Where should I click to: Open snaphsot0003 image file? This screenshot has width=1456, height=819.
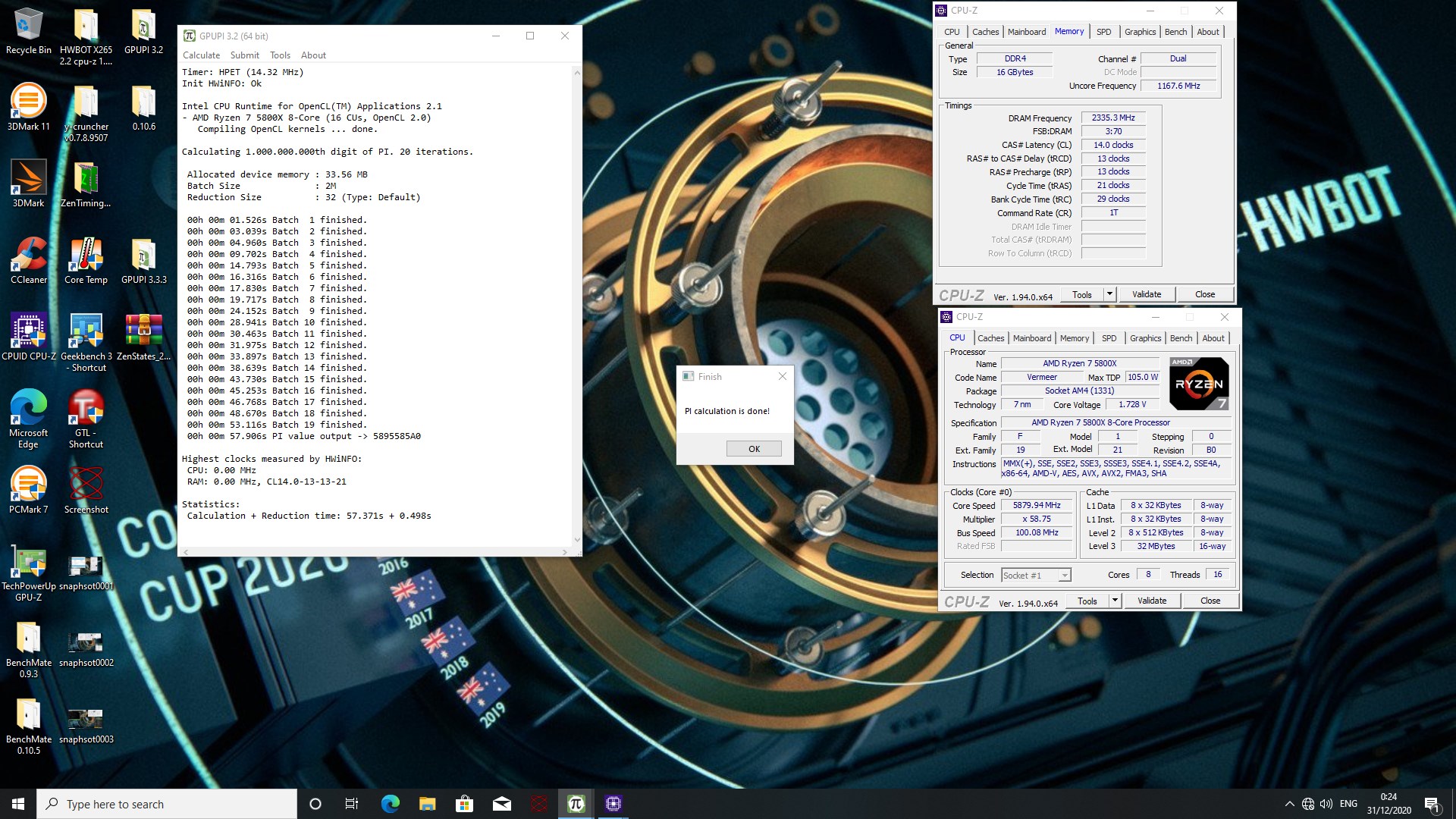86,726
